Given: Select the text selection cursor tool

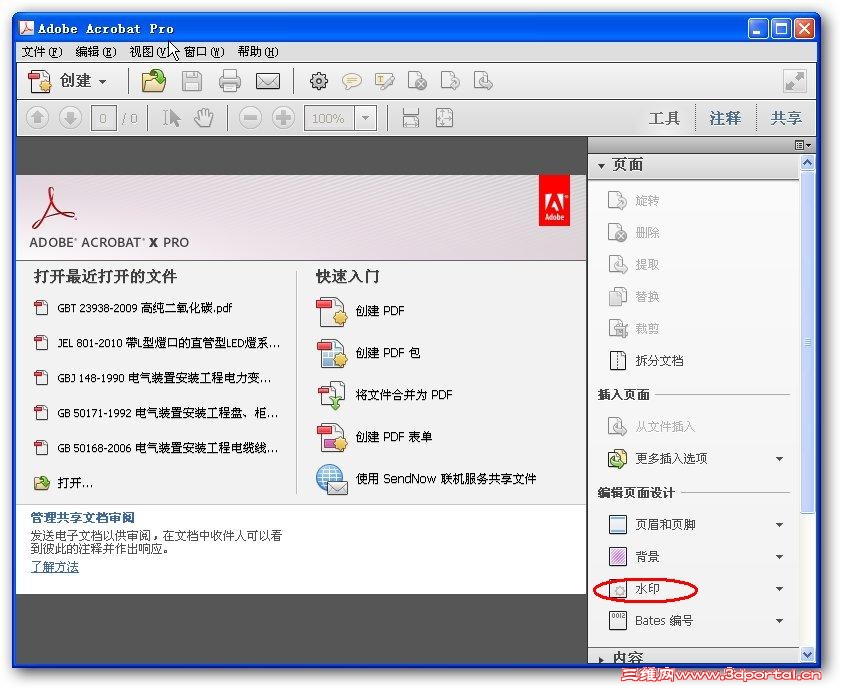Looking at the screenshot, I should click(x=171, y=117).
